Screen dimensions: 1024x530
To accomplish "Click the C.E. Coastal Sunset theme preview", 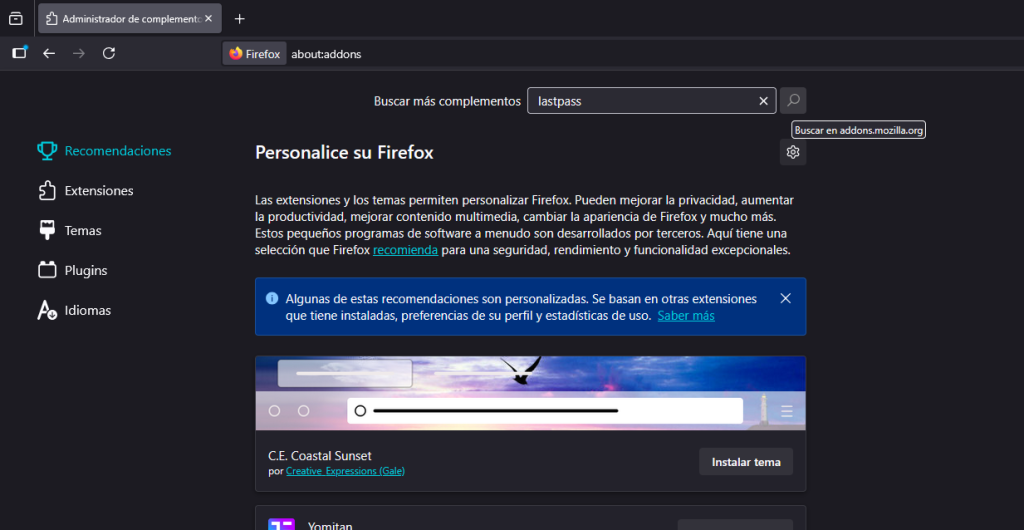I will [530, 394].
